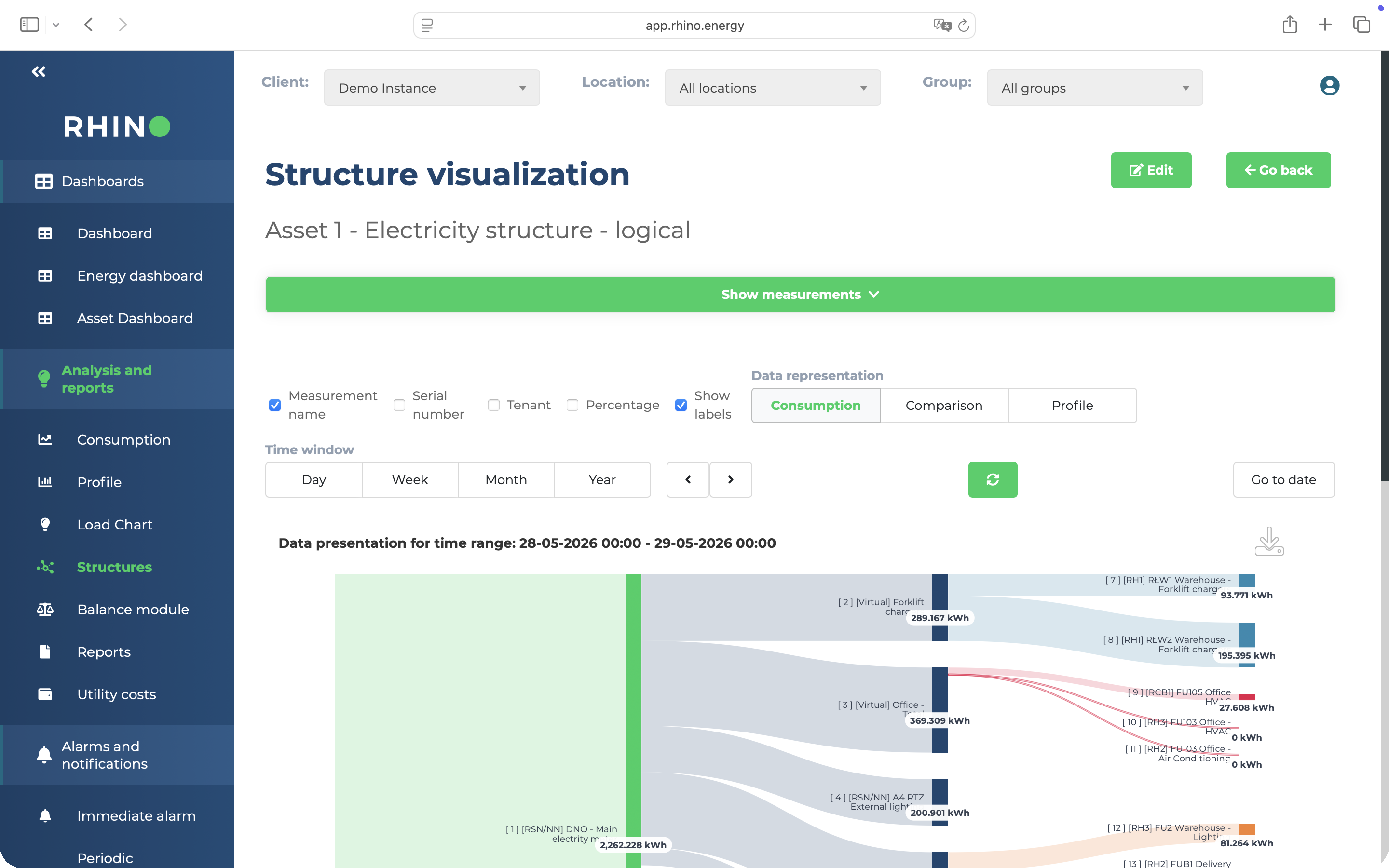
Task: Click the 289.167 kWh Forklift label
Action: point(940,618)
